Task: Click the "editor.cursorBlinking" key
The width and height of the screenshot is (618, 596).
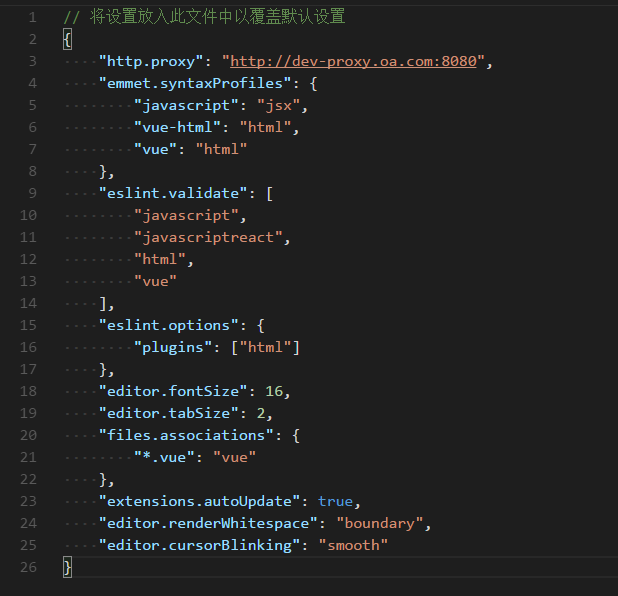Action: pyautogui.click(x=199, y=546)
